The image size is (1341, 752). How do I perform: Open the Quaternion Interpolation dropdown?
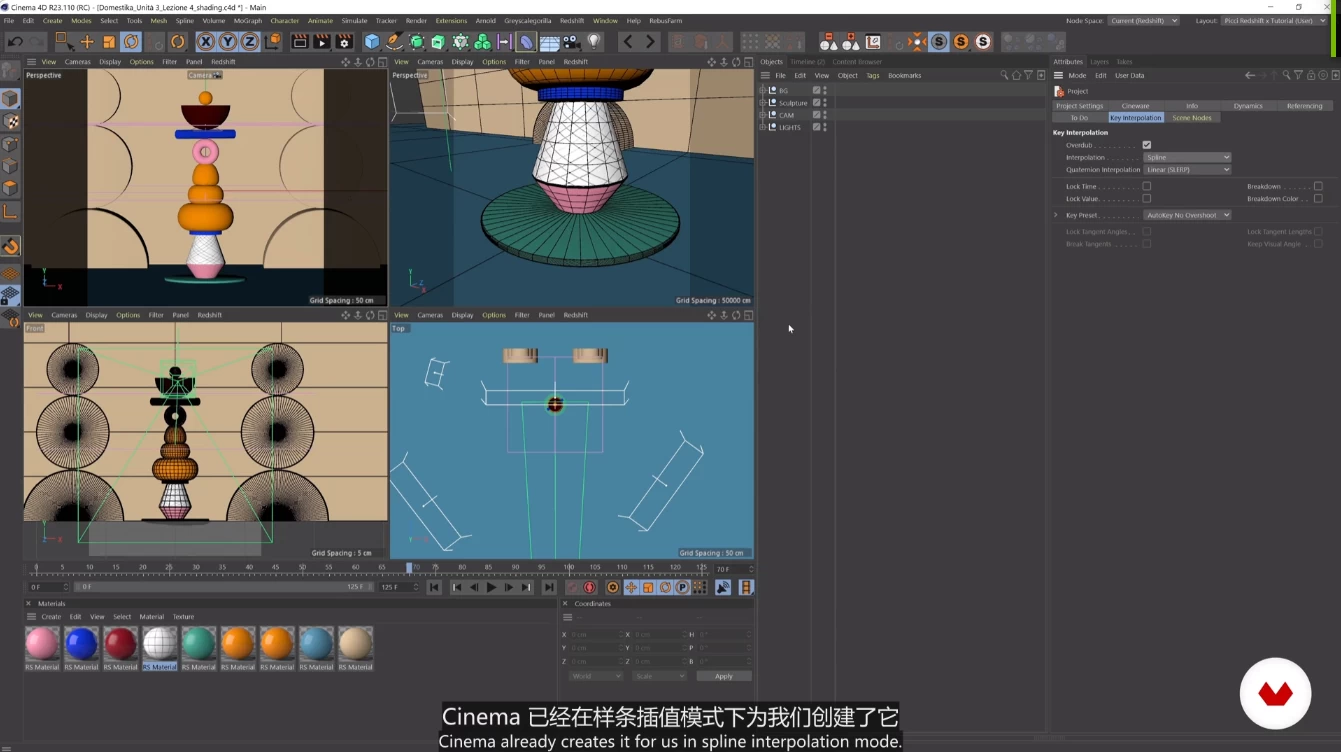1187,170
